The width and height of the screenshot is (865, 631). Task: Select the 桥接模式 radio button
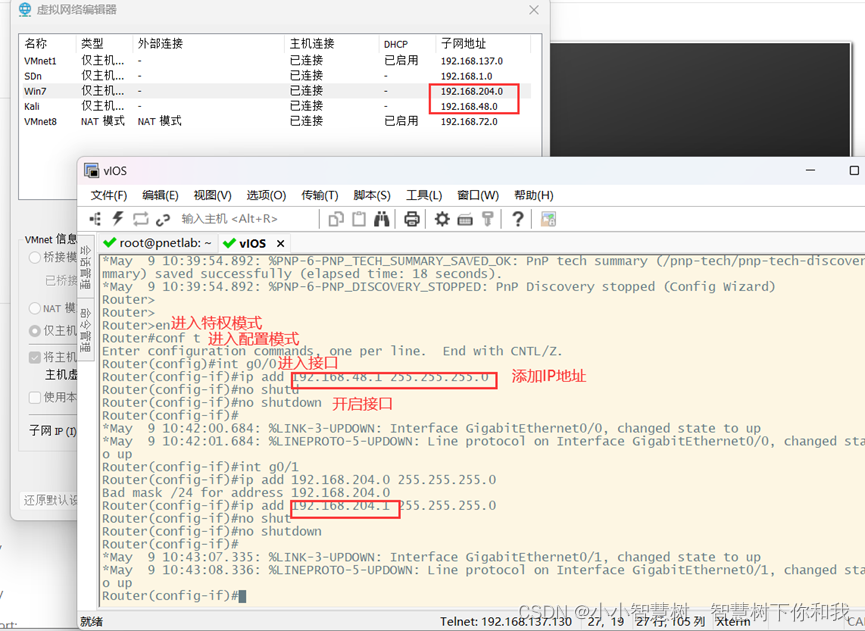pos(34,257)
